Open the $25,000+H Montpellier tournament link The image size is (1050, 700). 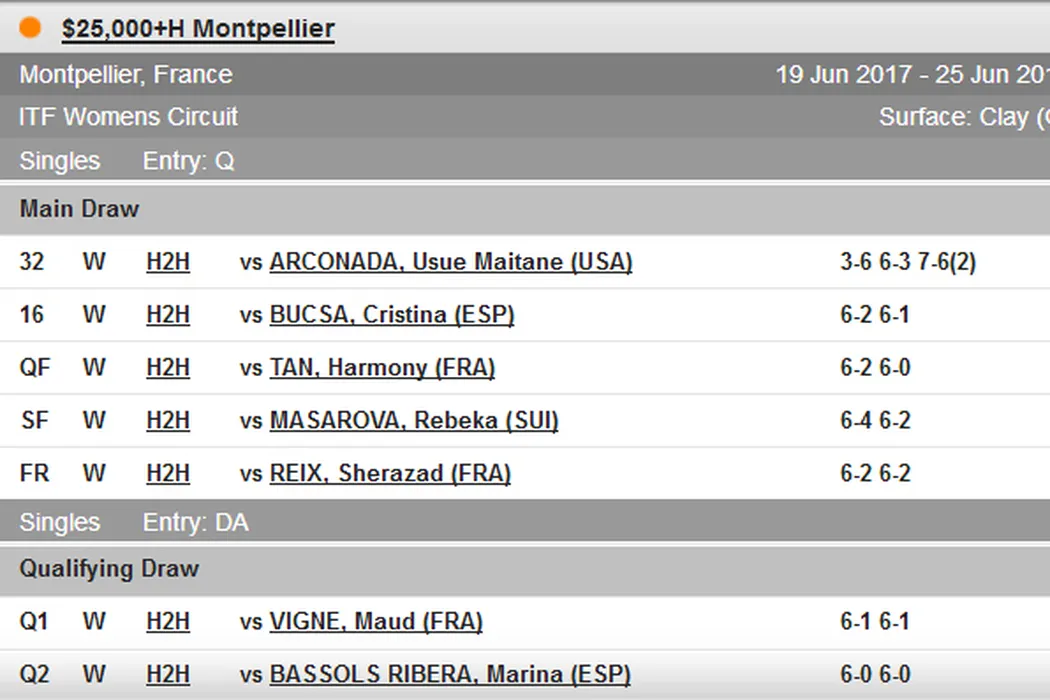(198, 29)
